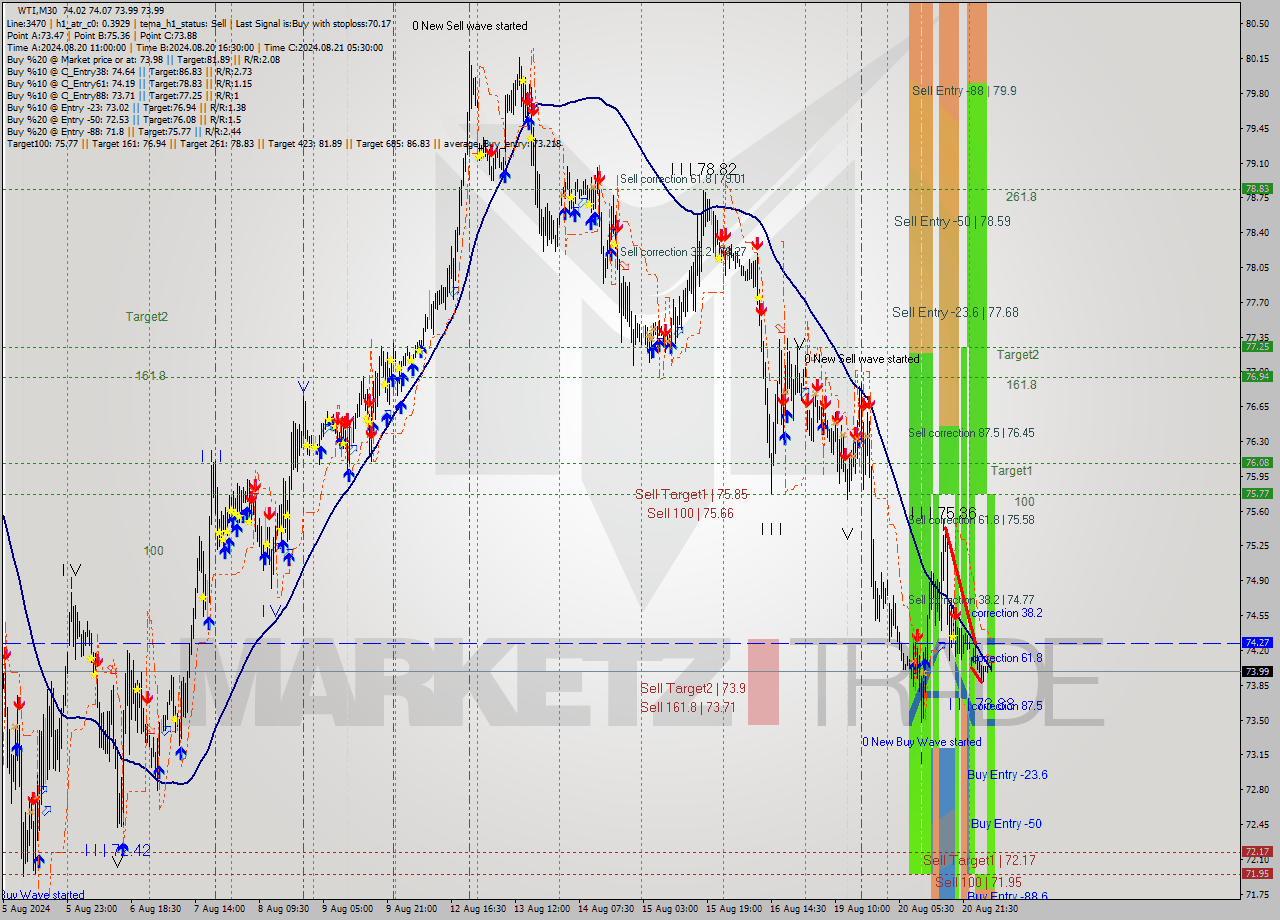Select the 'I I I 72.42' wave label
This screenshot has width=1280, height=920.
click(118, 850)
